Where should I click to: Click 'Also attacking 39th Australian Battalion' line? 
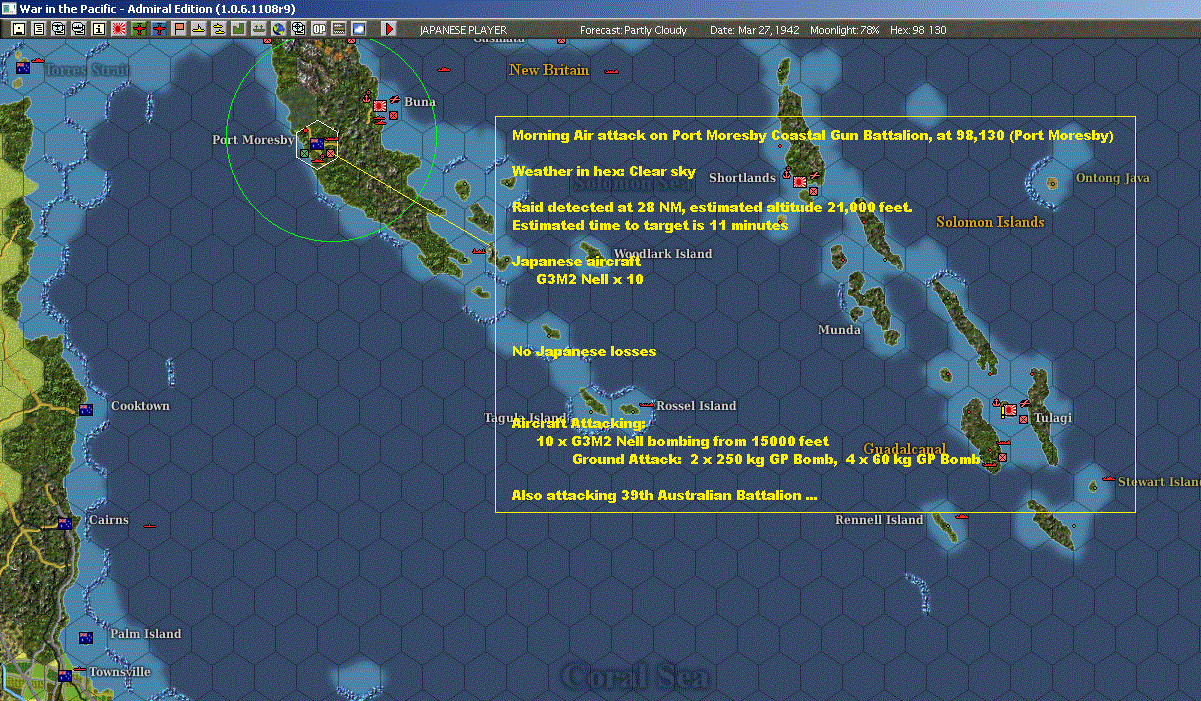[665, 495]
